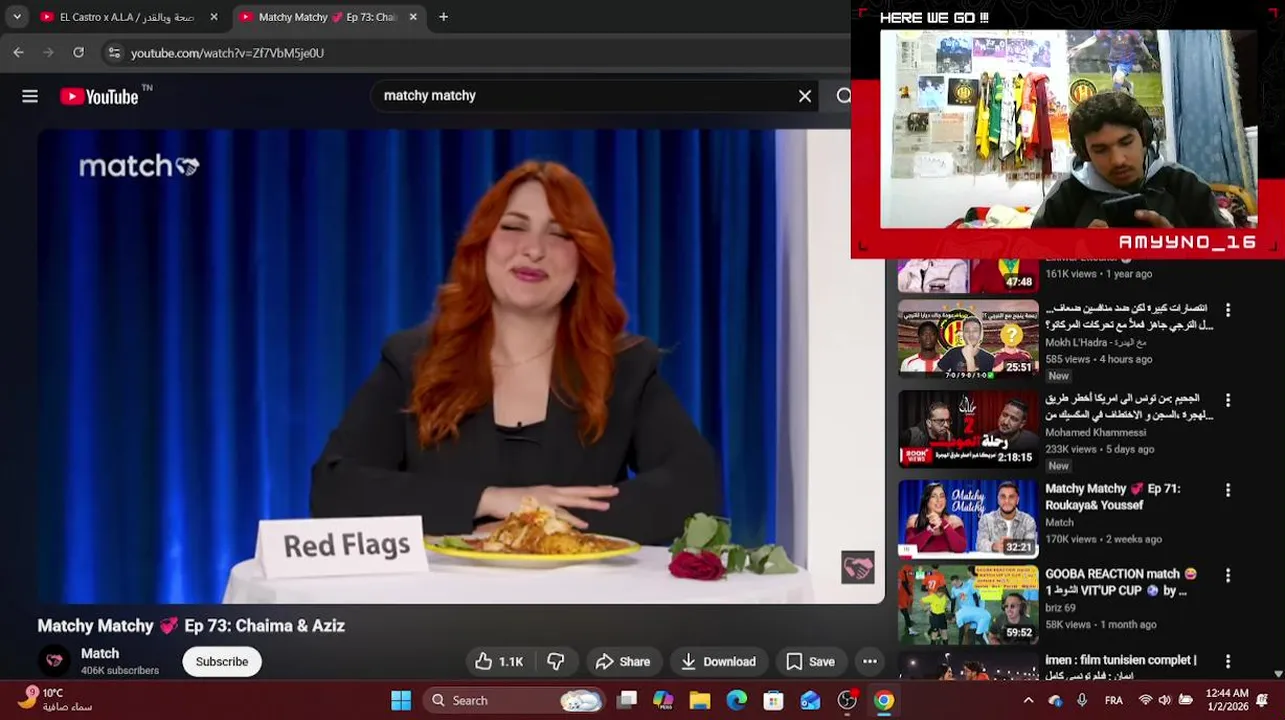Viewport: 1285px width, 720px height.
Task: Launch Microsoft 365 Copilot from taskbar
Action: pos(663,700)
